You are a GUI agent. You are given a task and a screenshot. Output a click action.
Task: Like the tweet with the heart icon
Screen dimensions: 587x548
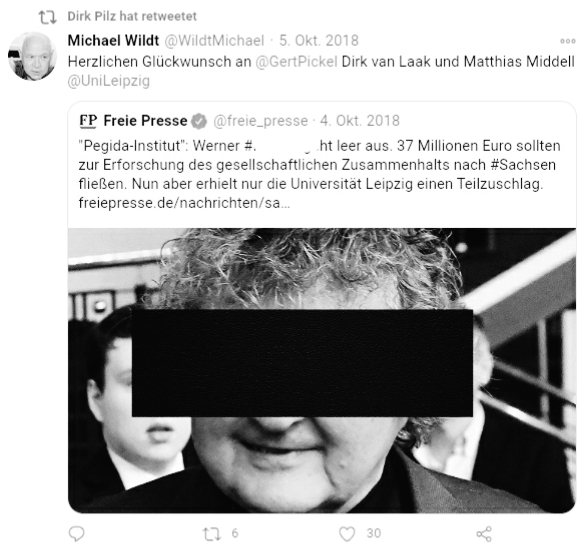point(347,534)
